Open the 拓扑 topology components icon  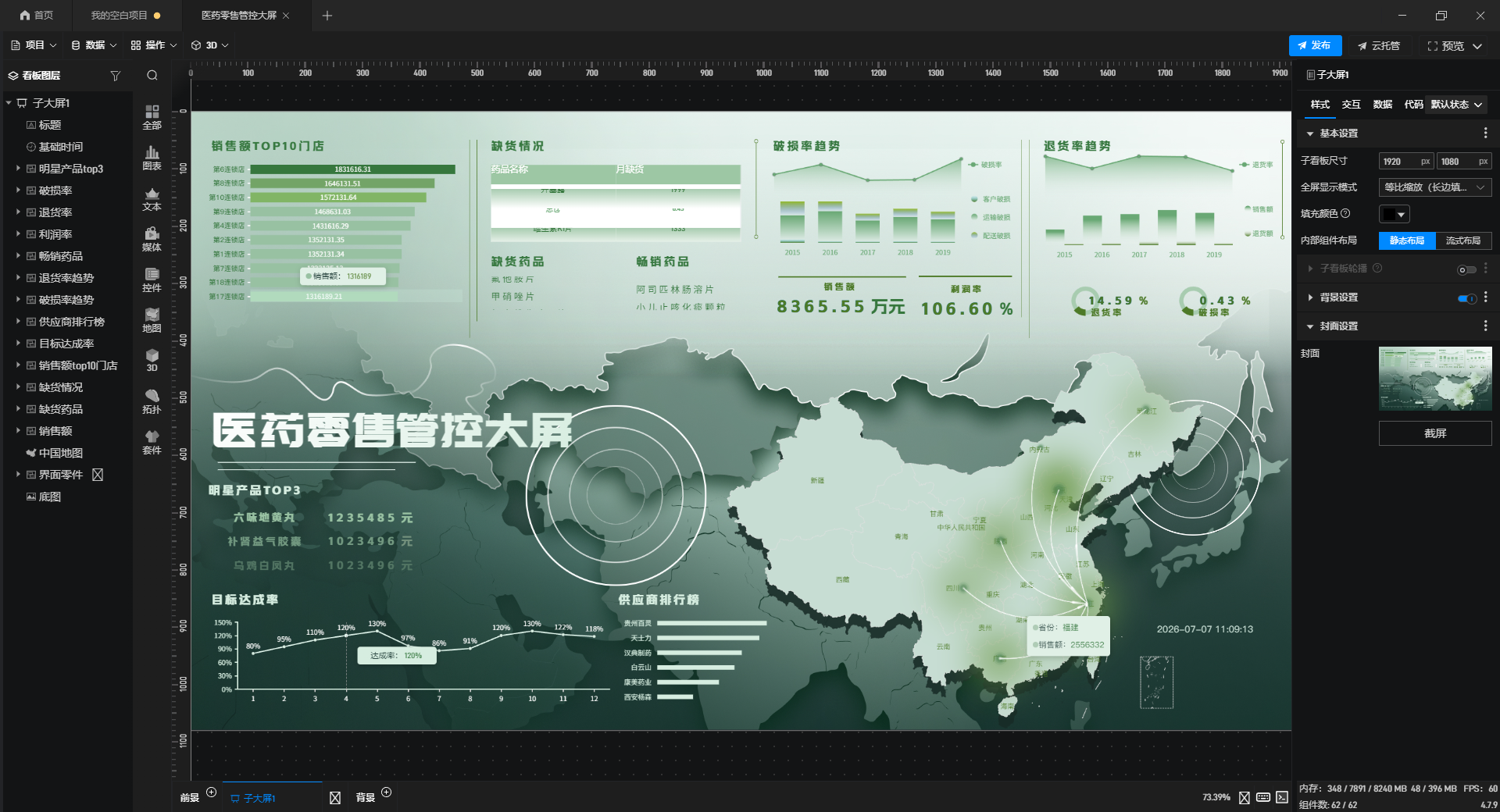point(152,401)
